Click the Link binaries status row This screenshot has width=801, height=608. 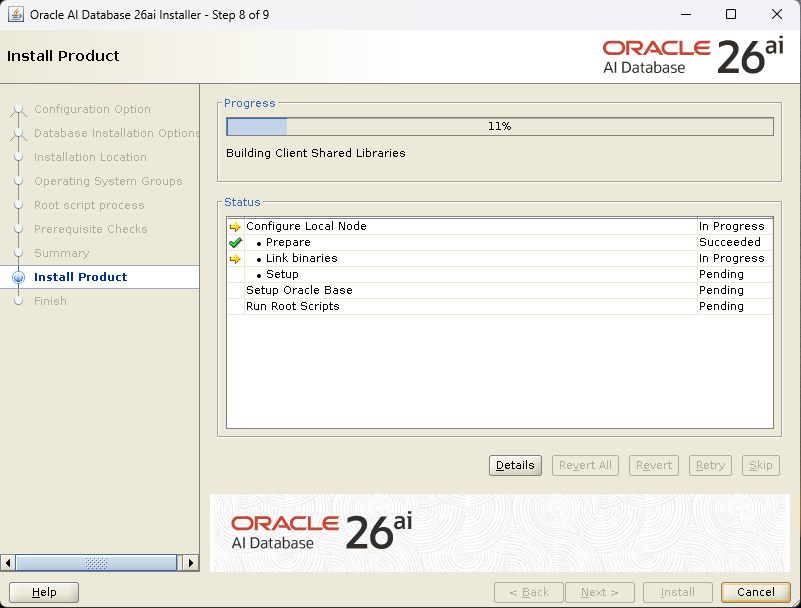pos(500,259)
